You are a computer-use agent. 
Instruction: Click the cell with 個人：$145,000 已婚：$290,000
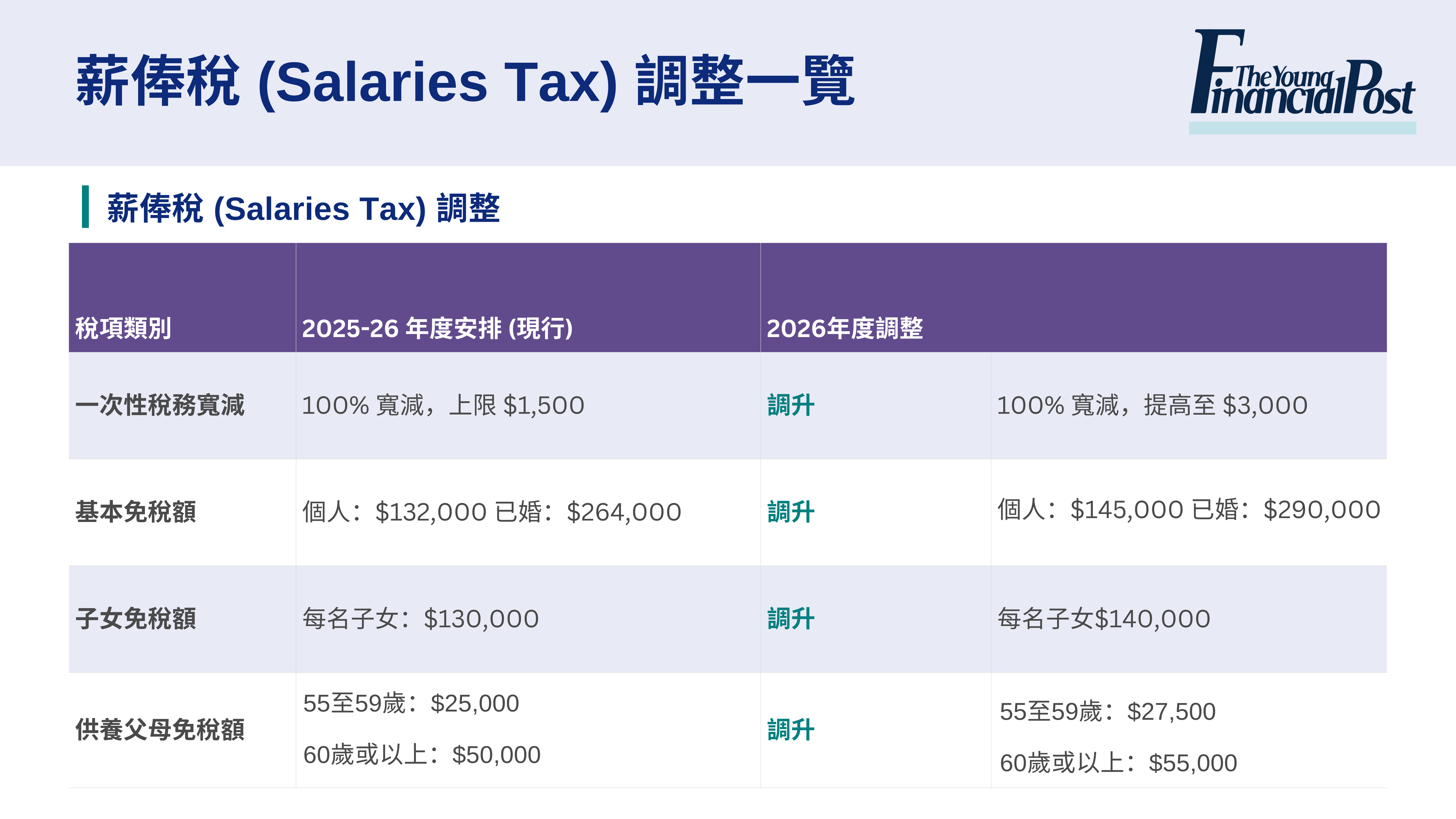[x=1188, y=510]
